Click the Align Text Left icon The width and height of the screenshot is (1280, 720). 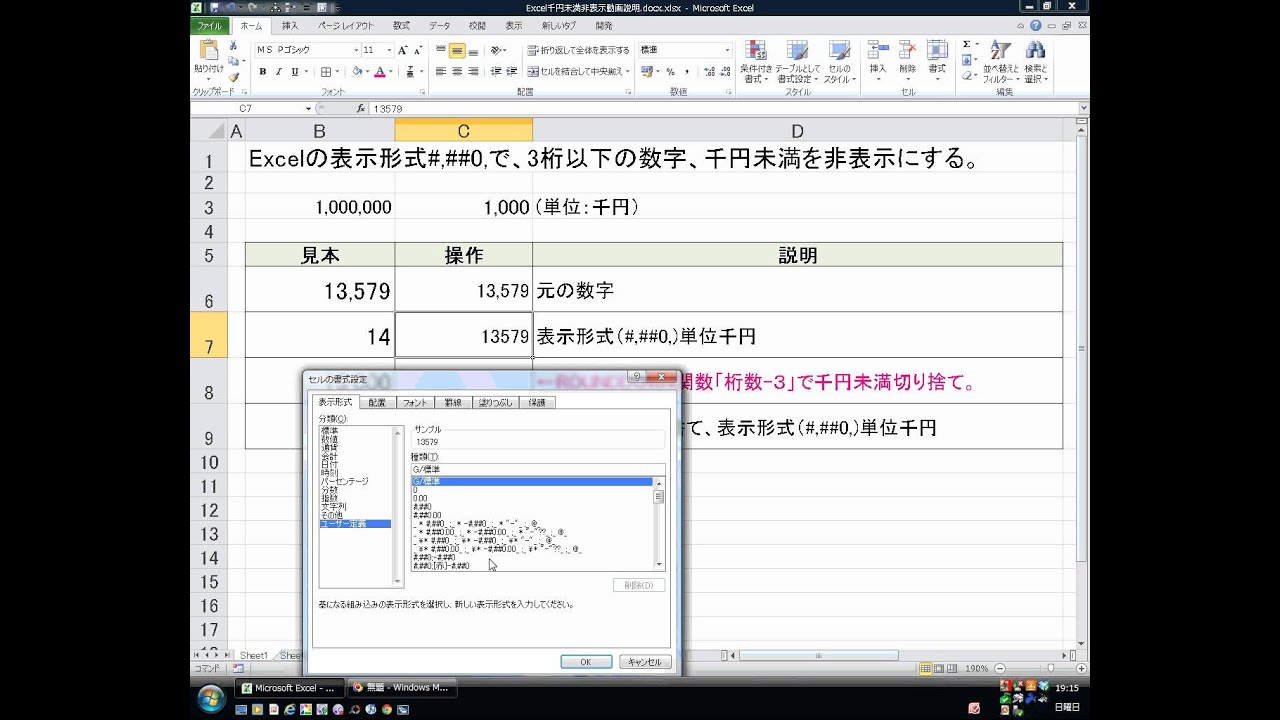440,72
